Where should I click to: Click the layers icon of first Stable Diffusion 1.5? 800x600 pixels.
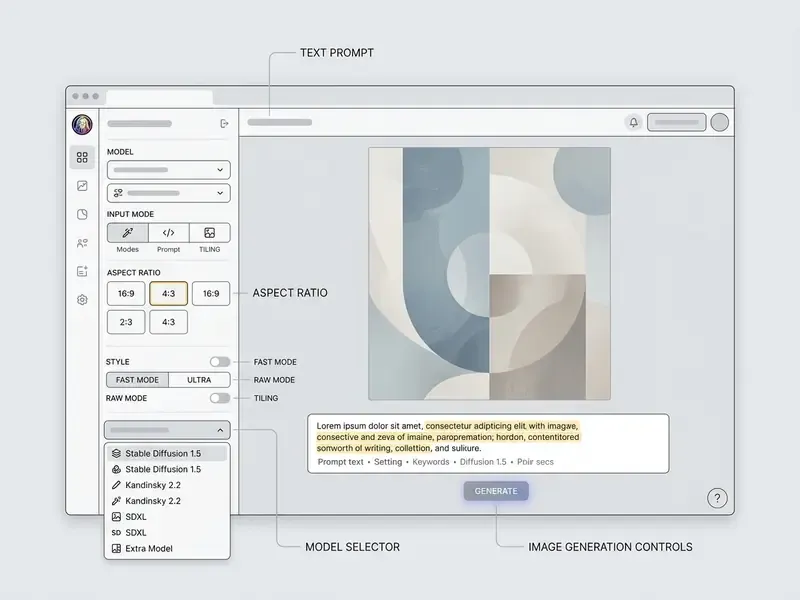pos(116,453)
